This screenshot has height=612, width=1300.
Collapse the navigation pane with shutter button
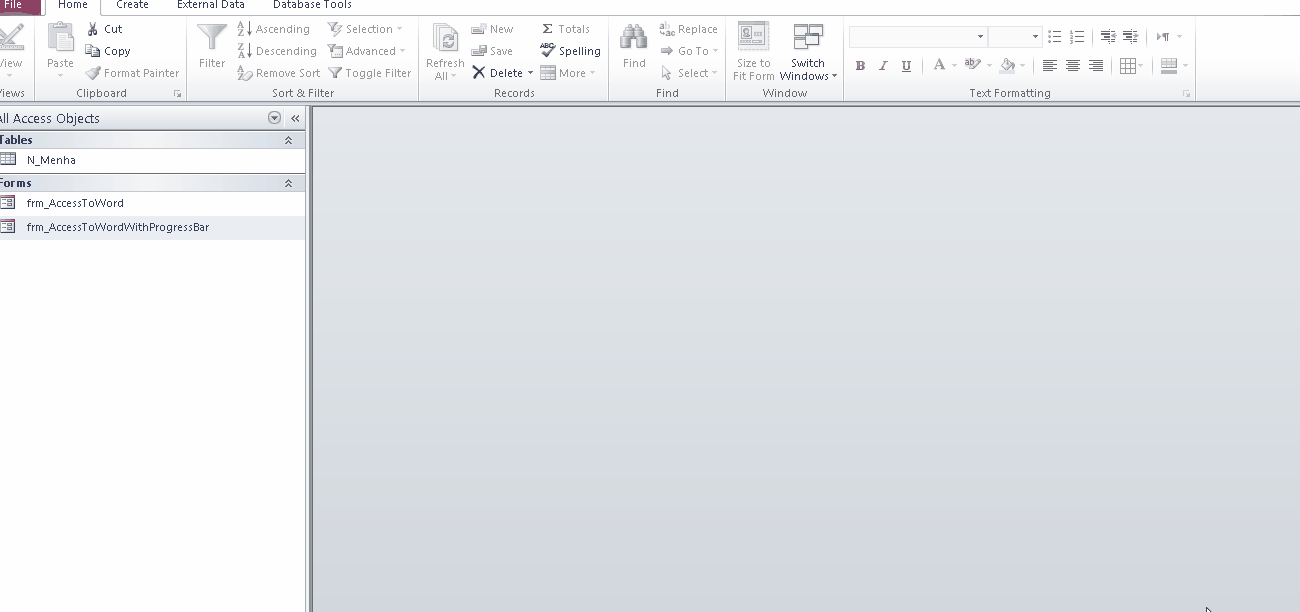[295, 118]
